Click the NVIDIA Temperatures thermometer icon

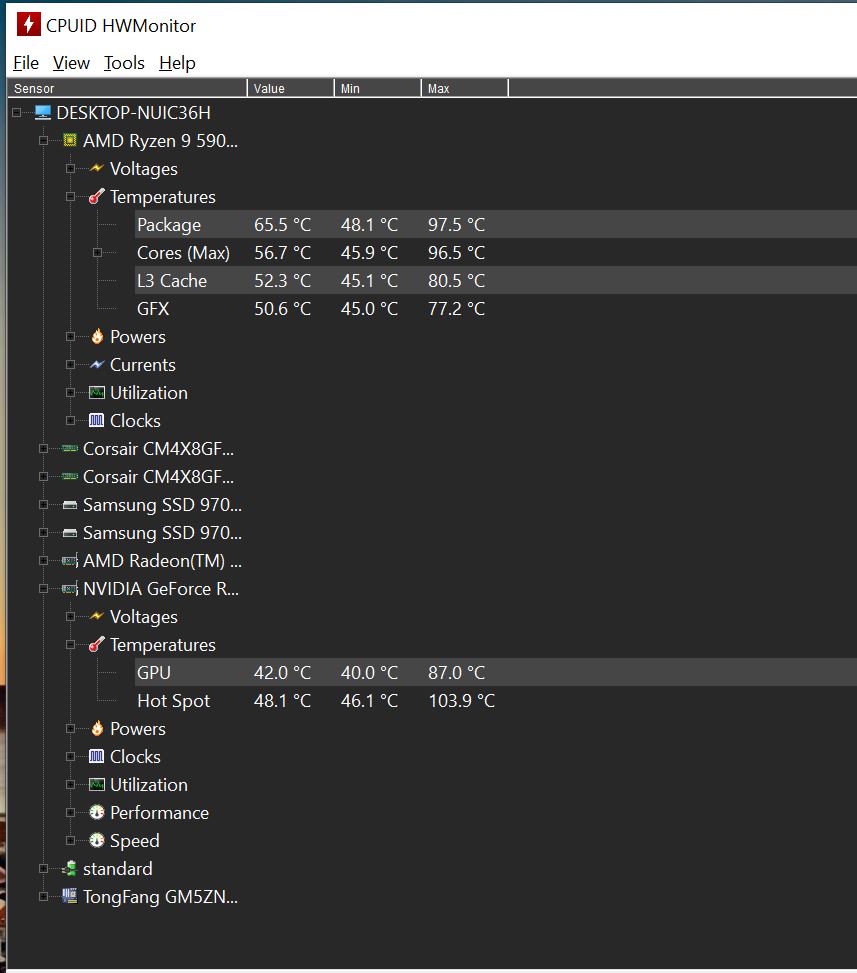coord(96,645)
